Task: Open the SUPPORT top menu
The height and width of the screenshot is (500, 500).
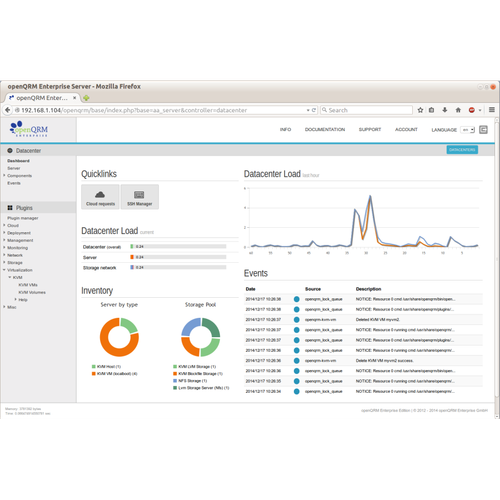Action: 370,129
